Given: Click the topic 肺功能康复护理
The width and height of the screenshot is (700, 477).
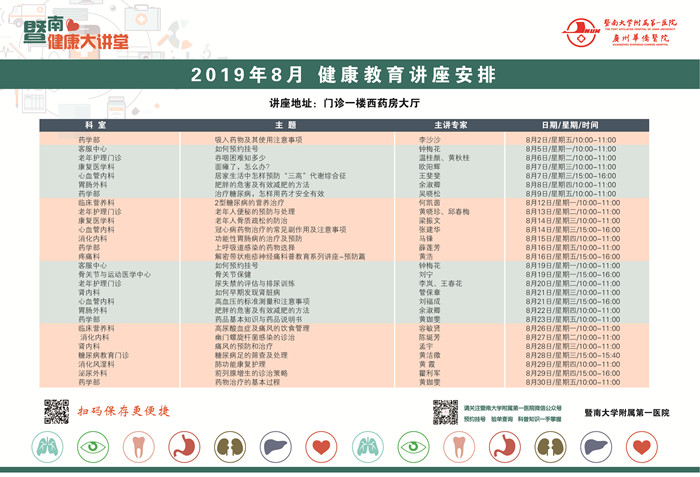Looking at the screenshot, I should click(240, 364).
